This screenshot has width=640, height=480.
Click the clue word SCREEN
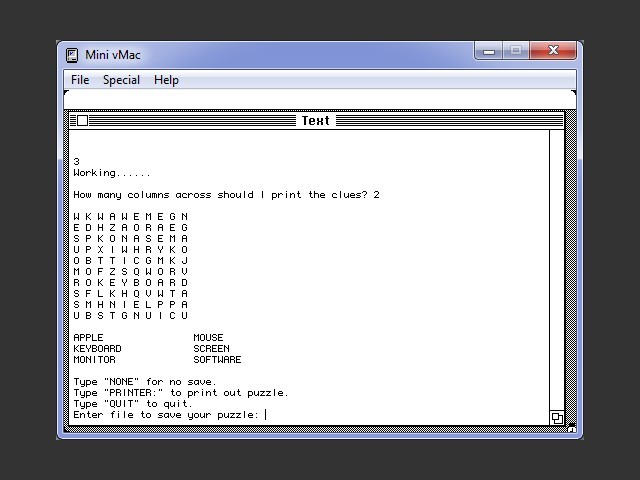211,349
